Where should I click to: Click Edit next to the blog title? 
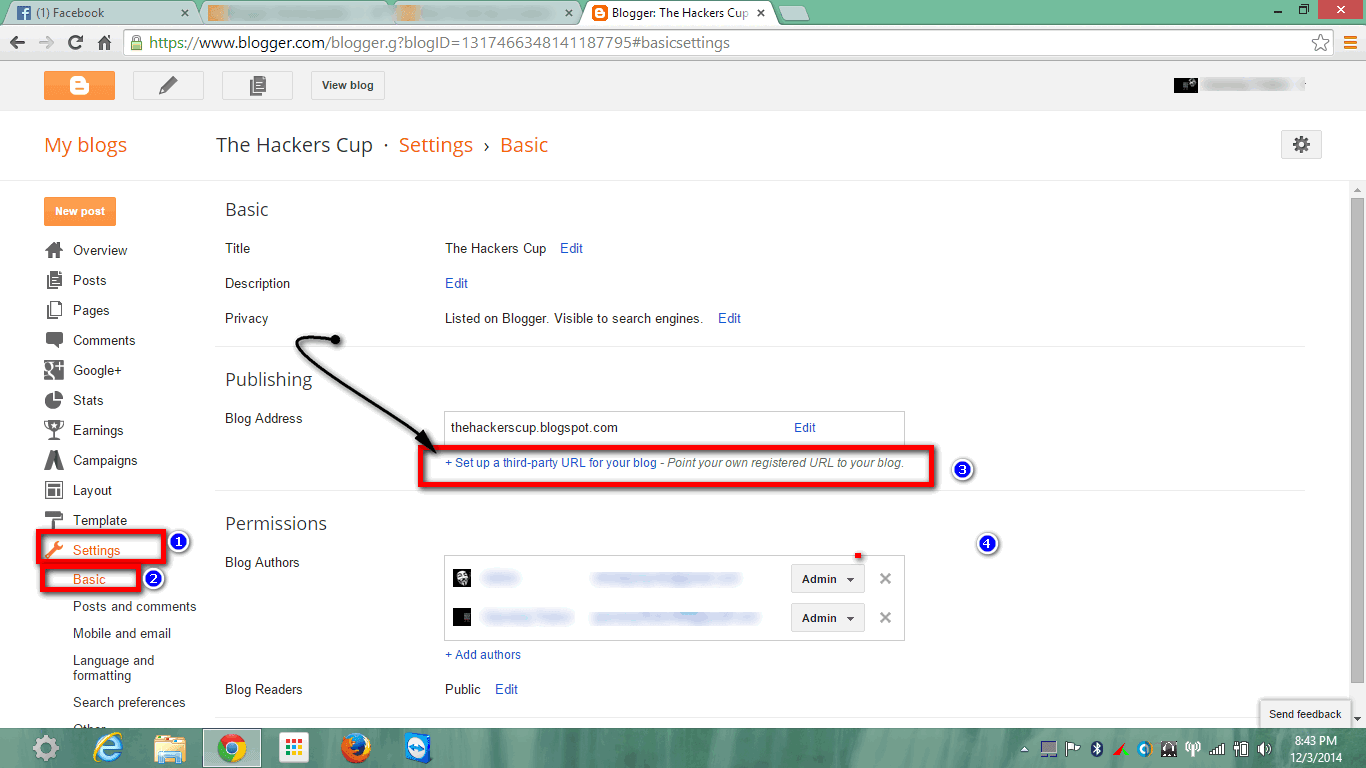pyautogui.click(x=571, y=248)
